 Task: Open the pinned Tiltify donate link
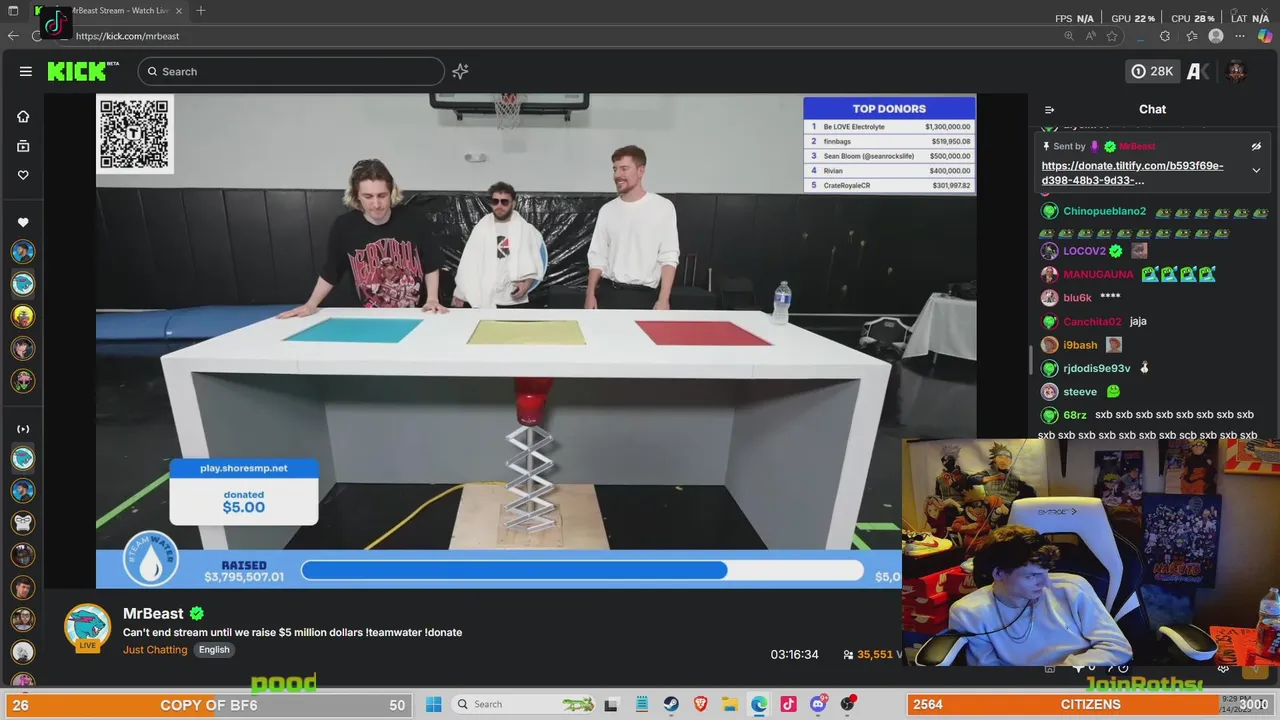click(1132, 173)
